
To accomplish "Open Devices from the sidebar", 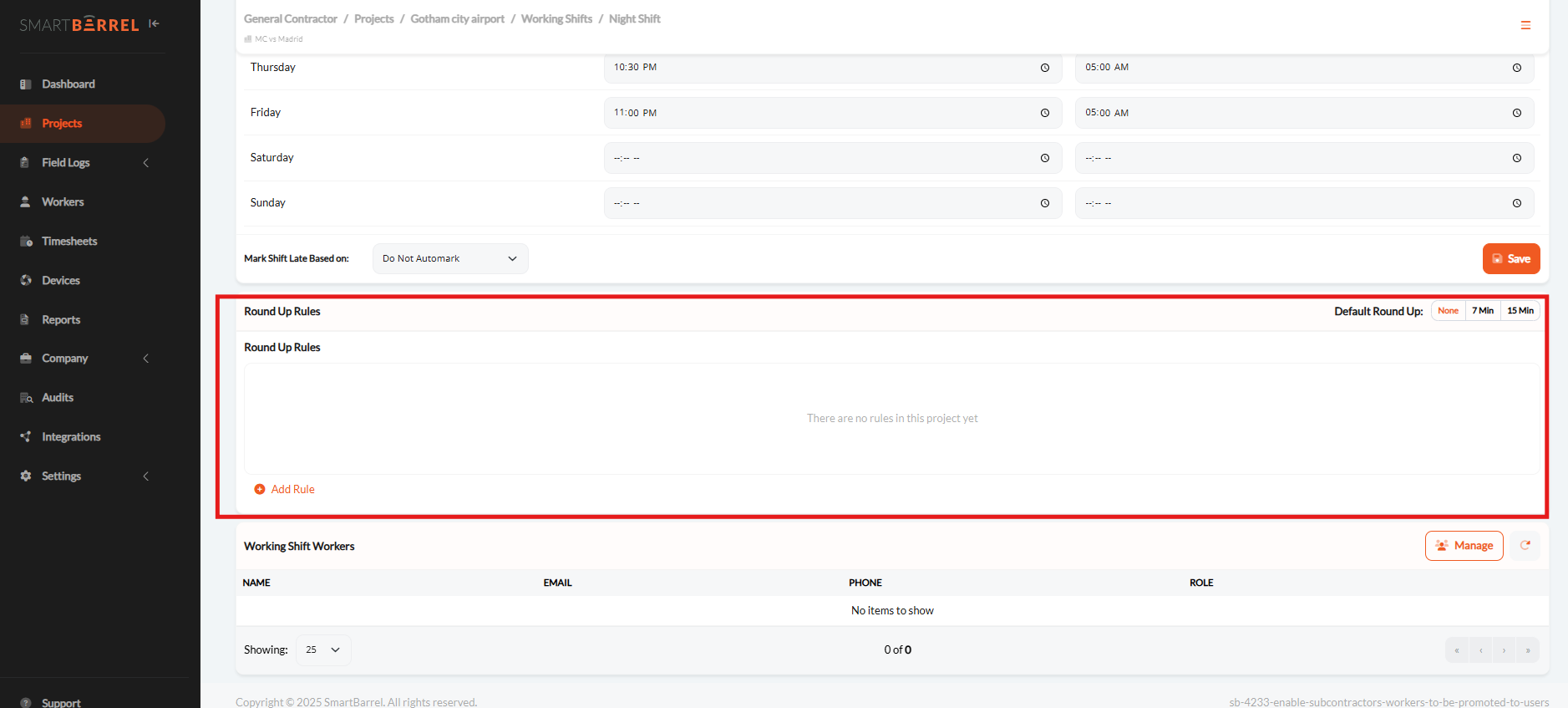I will click(x=61, y=281).
